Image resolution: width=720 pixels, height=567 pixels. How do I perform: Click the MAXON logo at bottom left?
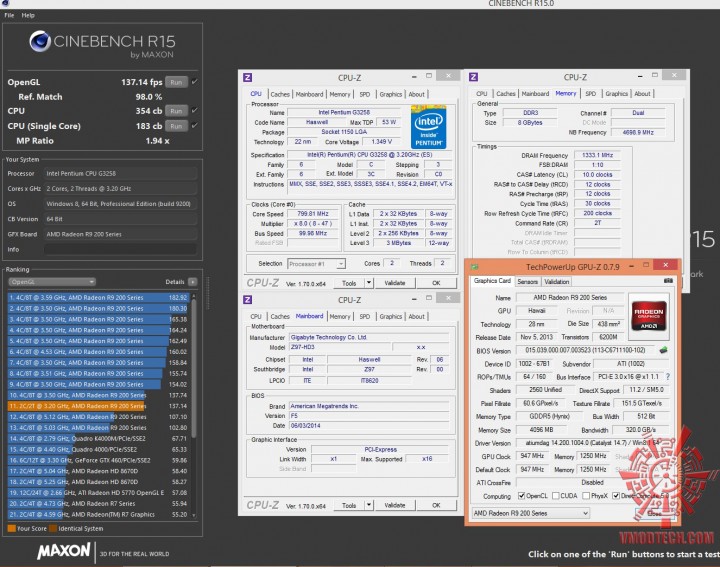pos(64,550)
